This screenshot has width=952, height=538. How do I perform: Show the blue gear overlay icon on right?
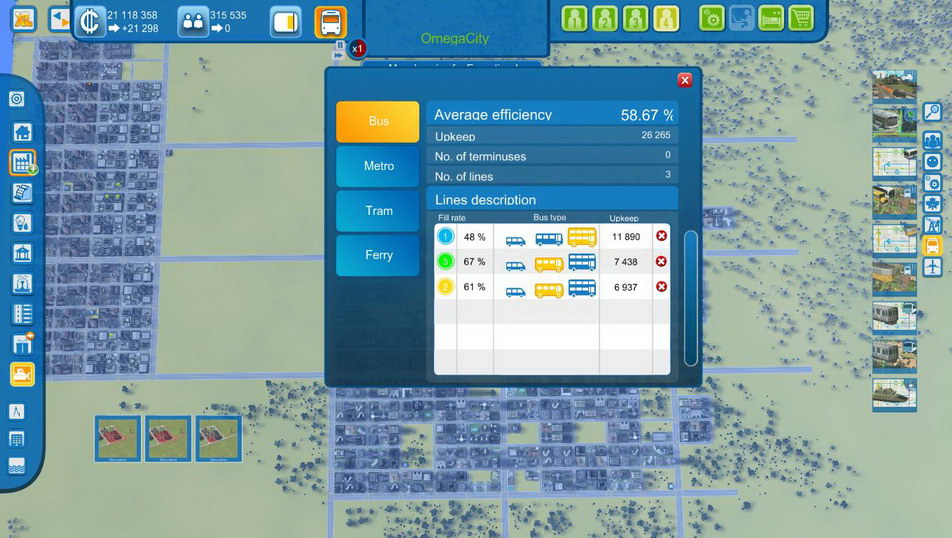[x=933, y=183]
